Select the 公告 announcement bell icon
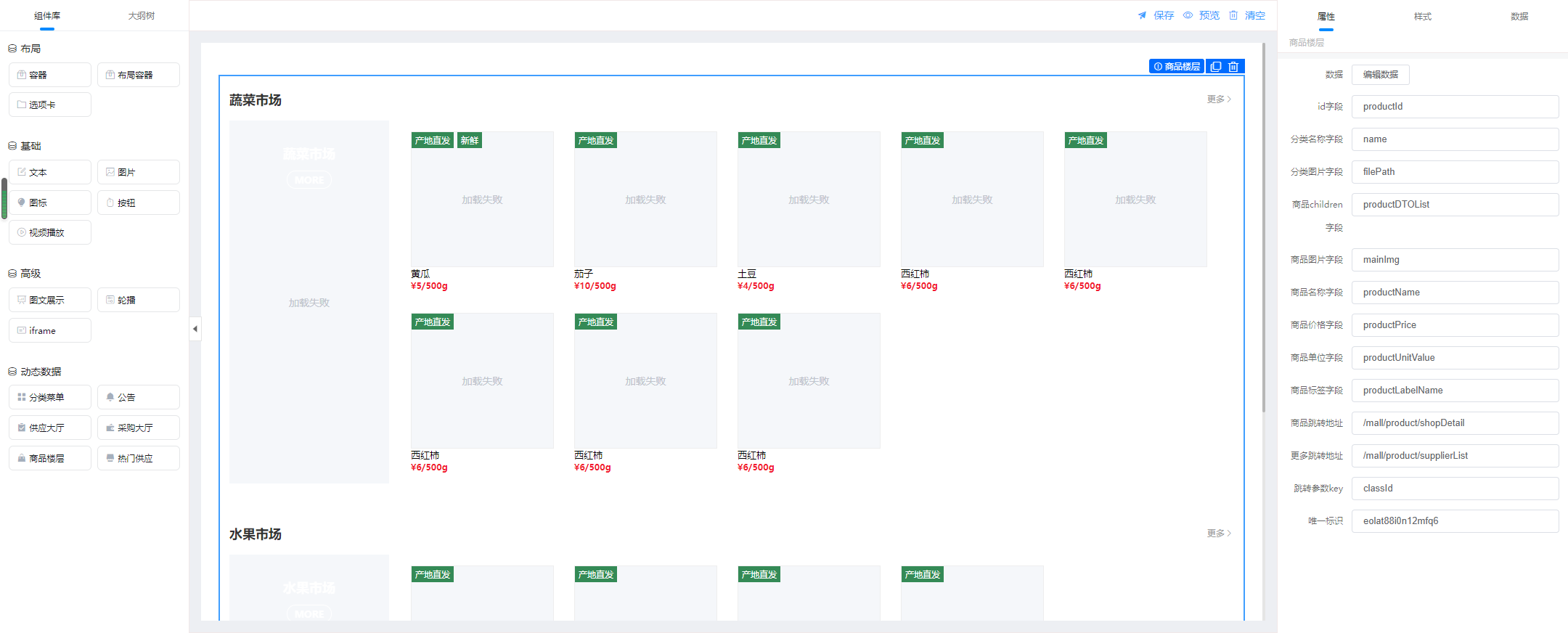The width and height of the screenshot is (1568, 633). pos(110,397)
